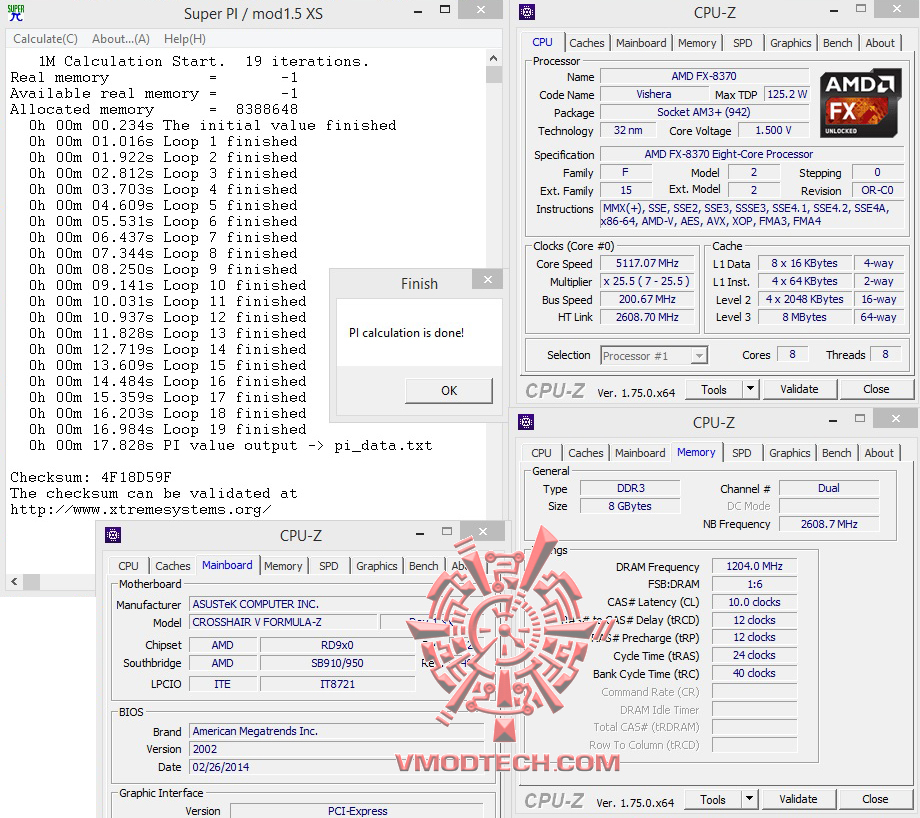Click the AMD FX-8370 name field
This screenshot has height=818, width=920.
click(704, 76)
